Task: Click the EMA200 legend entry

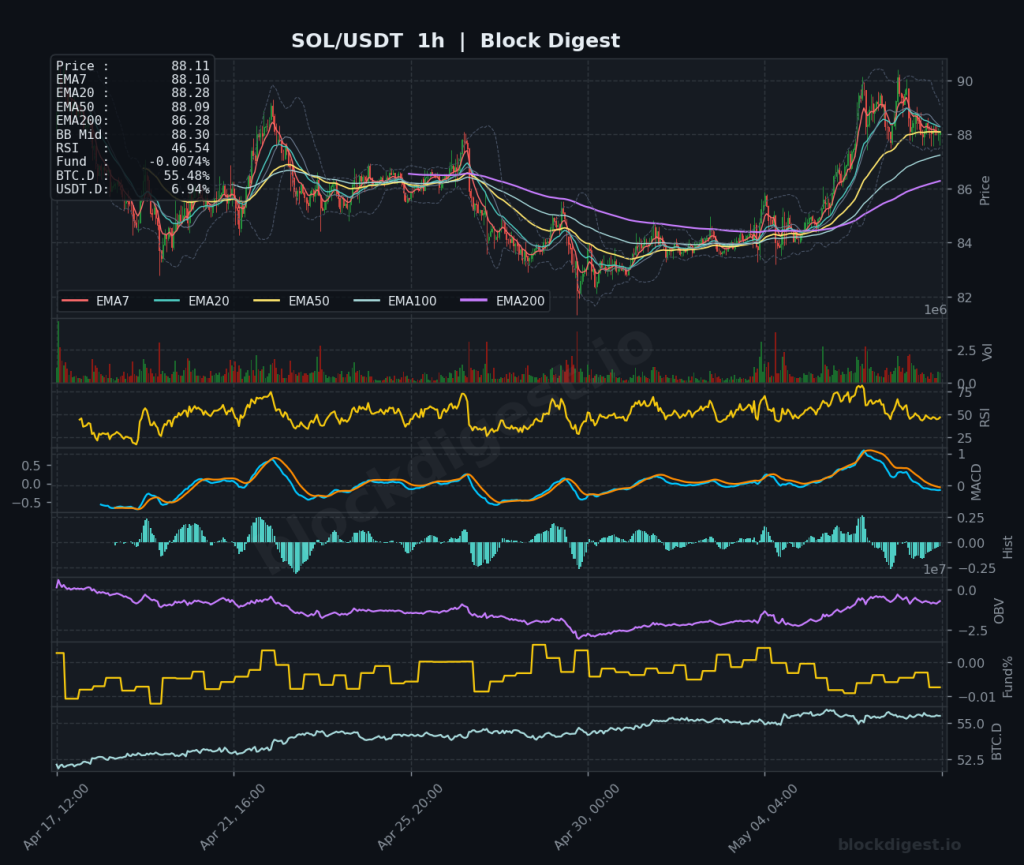Action: [x=502, y=301]
